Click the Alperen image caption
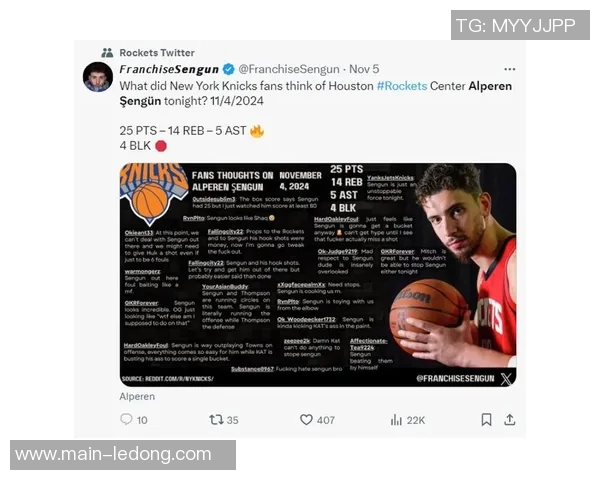This screenshot has height=480, width=600. coord(137,397)
